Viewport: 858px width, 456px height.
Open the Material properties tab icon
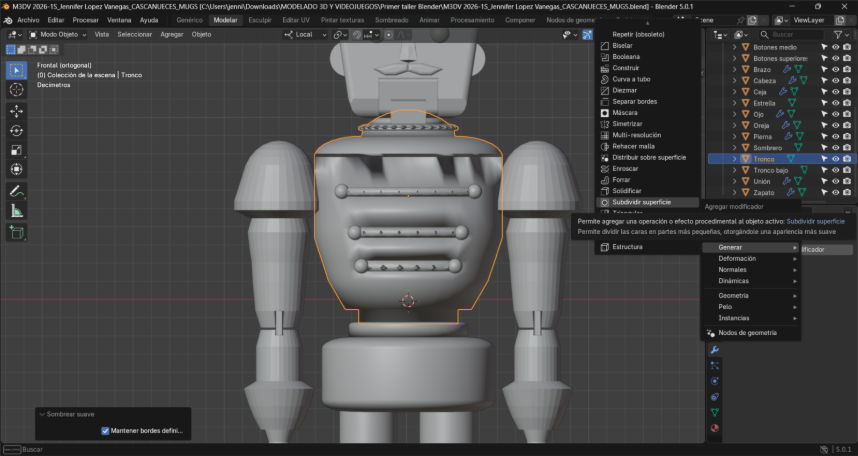pos(715,429)
